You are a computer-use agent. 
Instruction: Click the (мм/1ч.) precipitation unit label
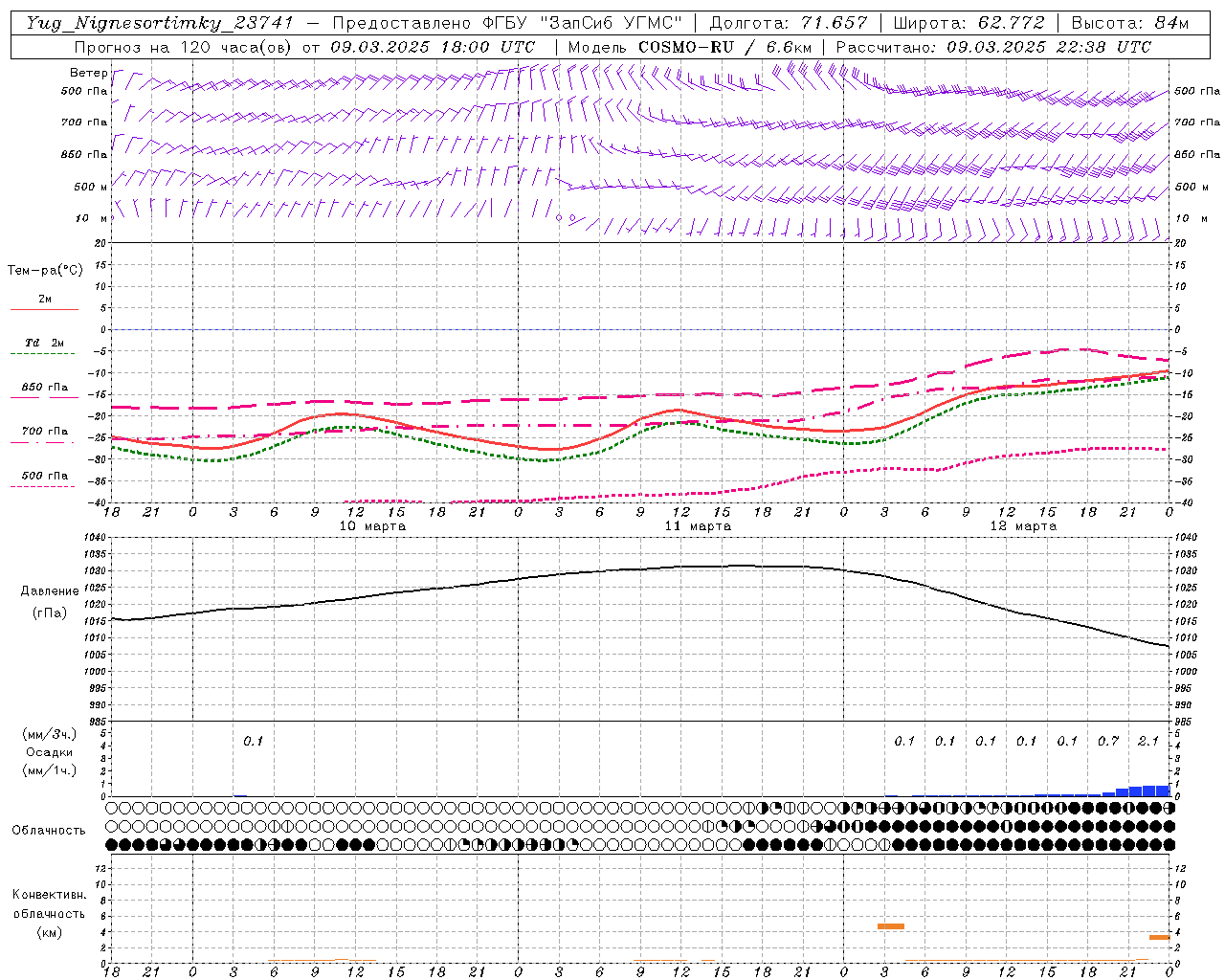tap(50, 770)
